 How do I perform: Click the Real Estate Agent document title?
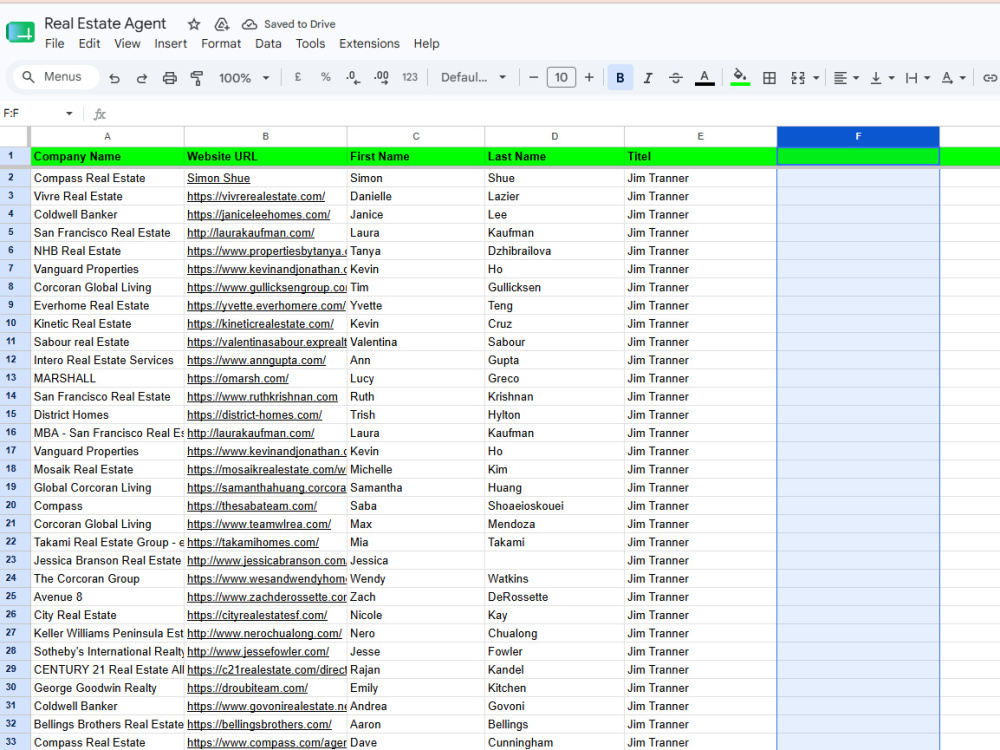click(x=105, y=24)
